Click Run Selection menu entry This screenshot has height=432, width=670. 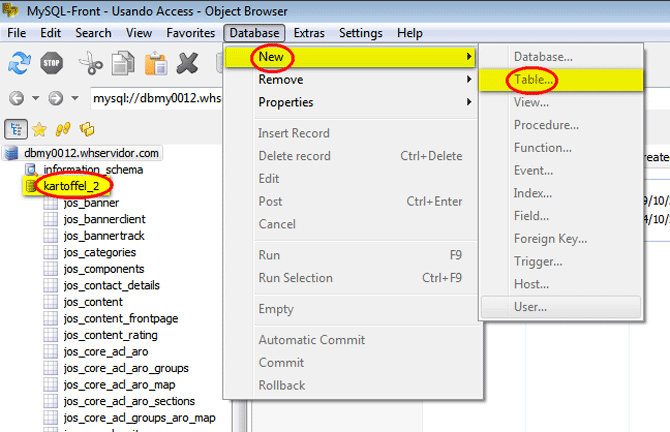[350, 278]
